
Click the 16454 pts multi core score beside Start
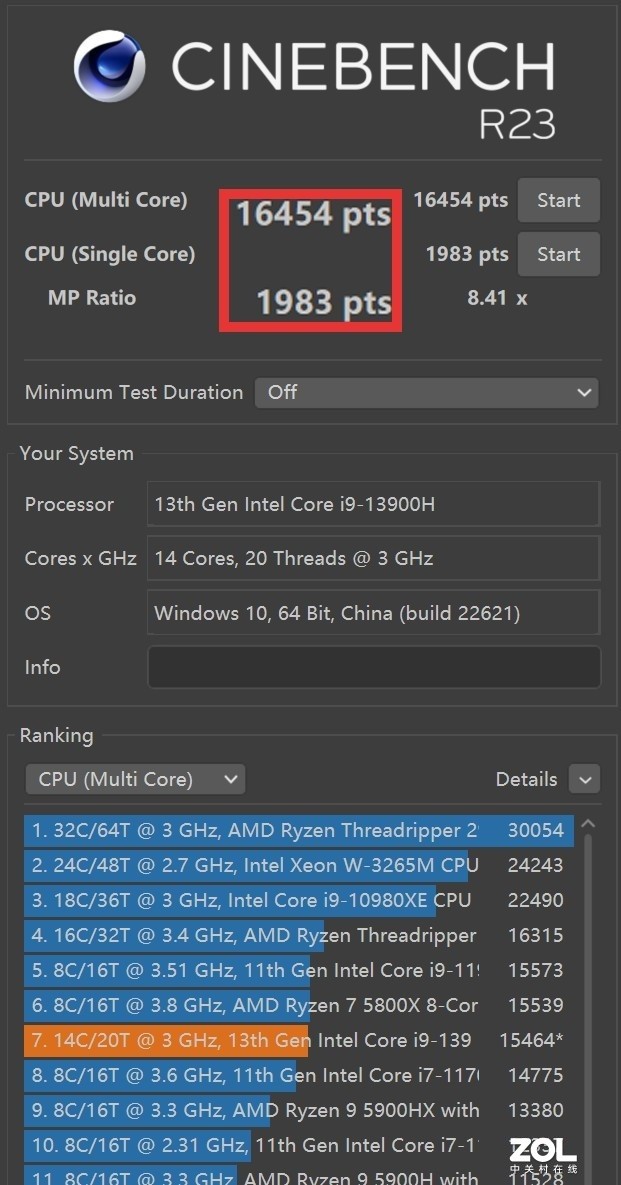pyautogui.click(x=461, y=200)
